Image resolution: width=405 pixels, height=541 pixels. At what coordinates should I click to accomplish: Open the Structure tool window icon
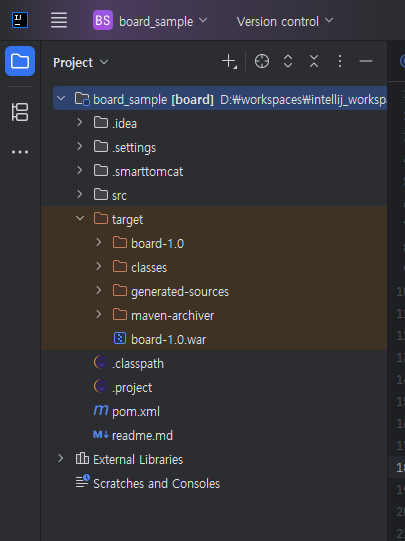[20, 112]
